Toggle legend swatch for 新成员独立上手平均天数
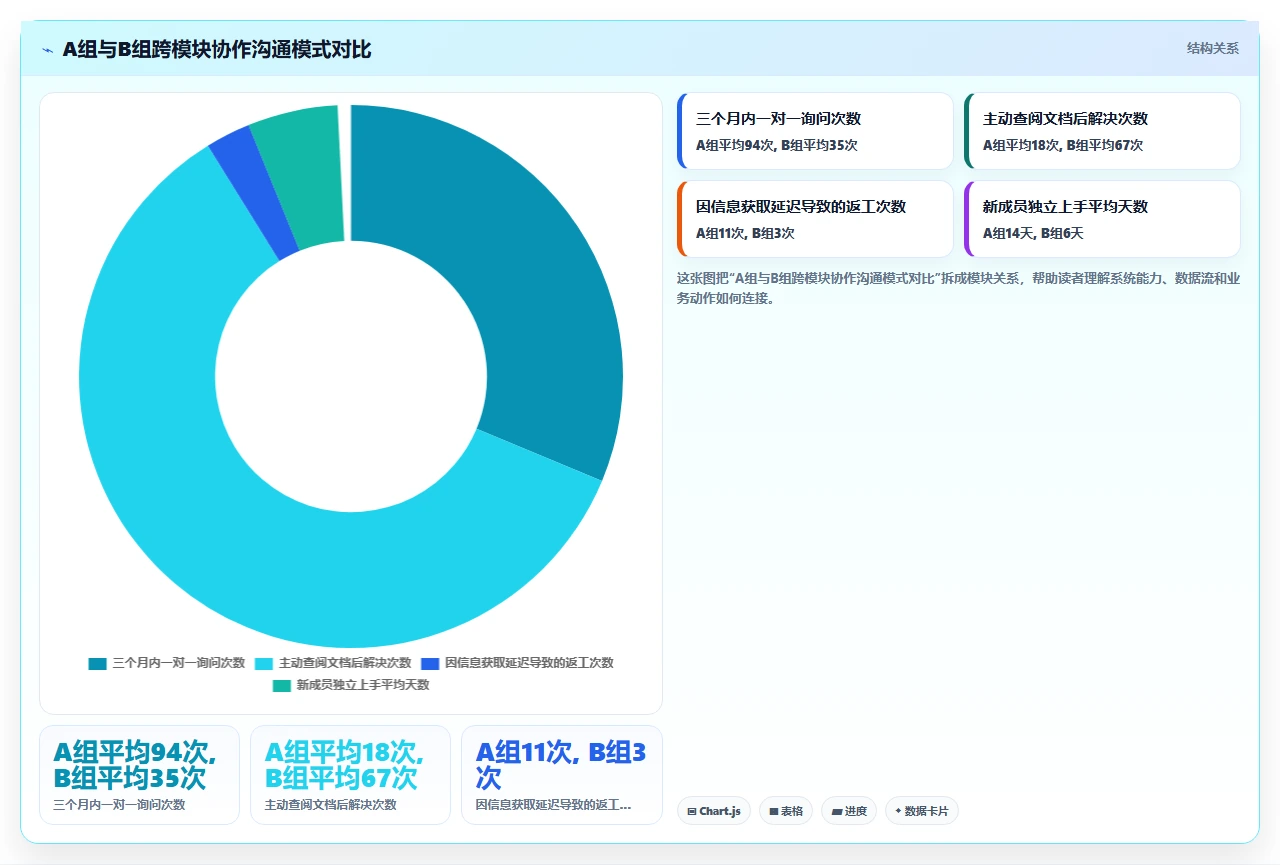This screenshot has height=865, width=1280. point(282,686)
